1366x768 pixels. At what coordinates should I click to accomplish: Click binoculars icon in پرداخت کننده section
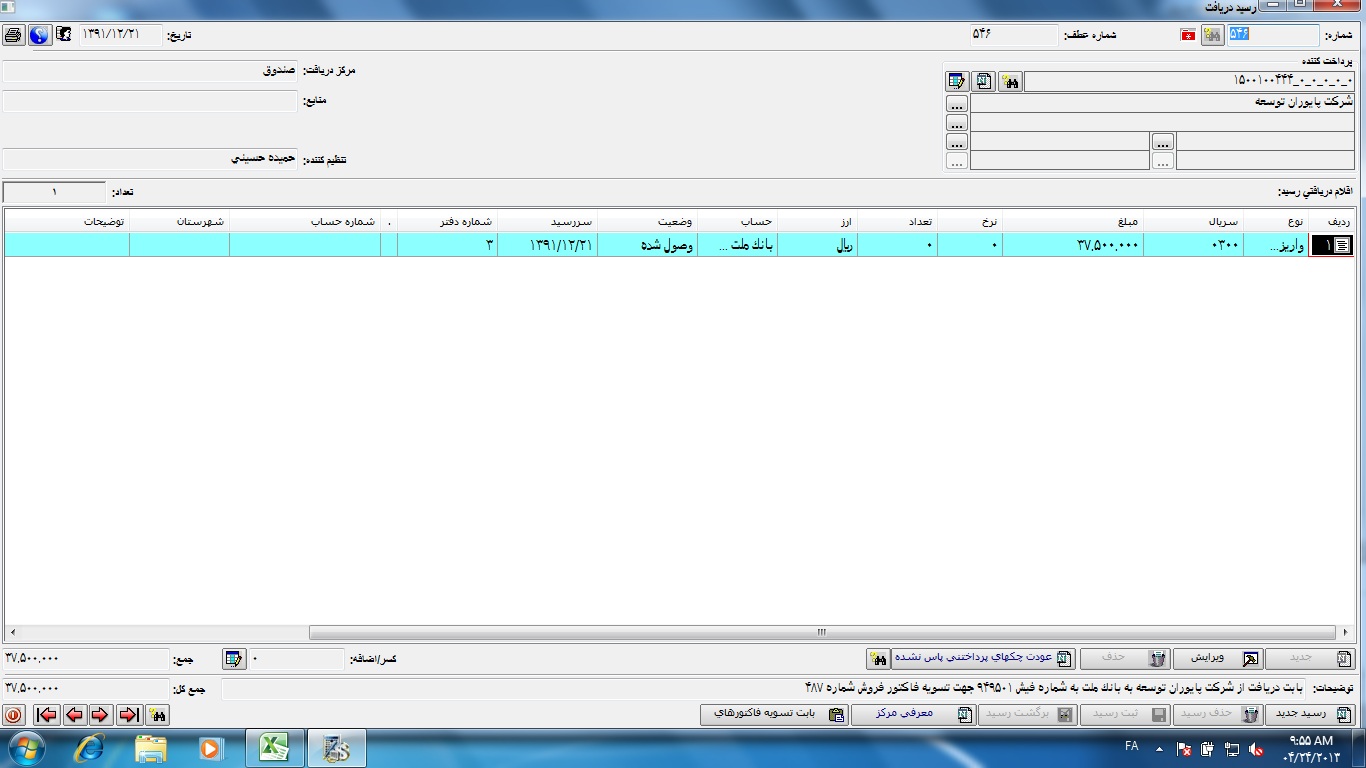[1010, 82]
